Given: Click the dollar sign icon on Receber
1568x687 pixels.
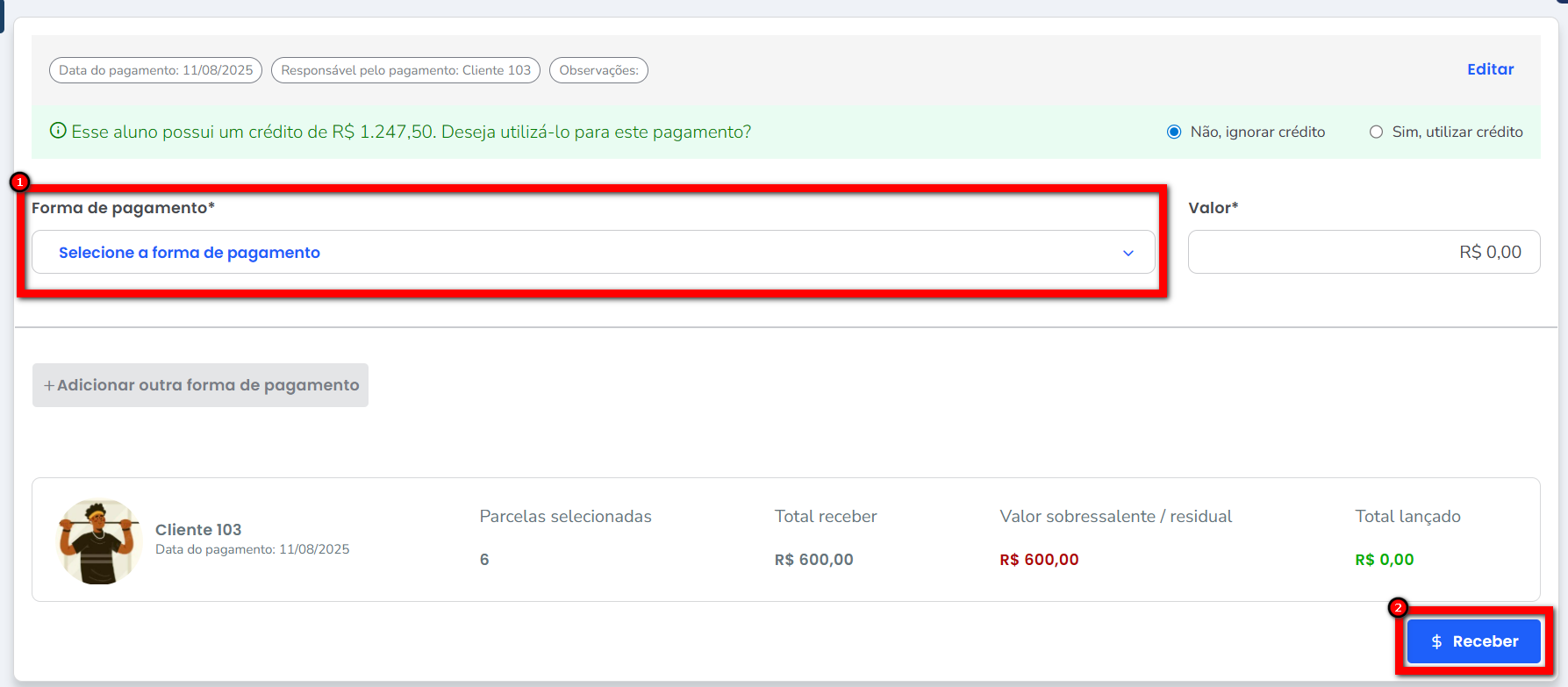Looking at the screenshot, I should (1436, 641).
